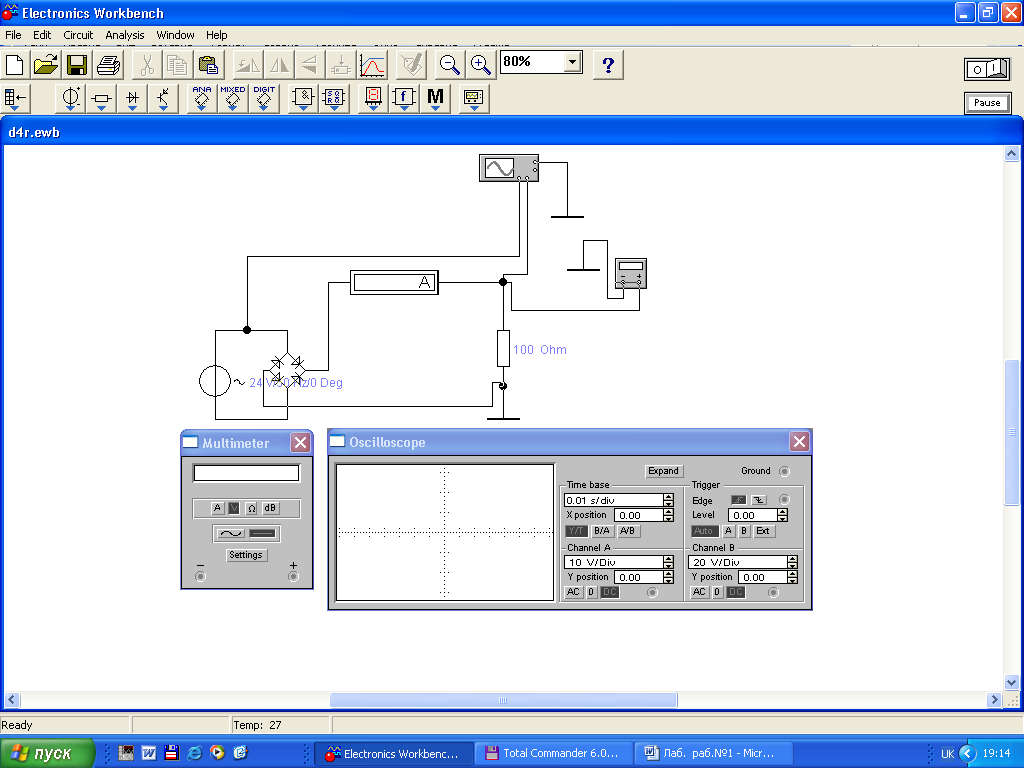Open the Diodes parts bin
Viewport: 1024px width, 768px height.
point(133,99)
